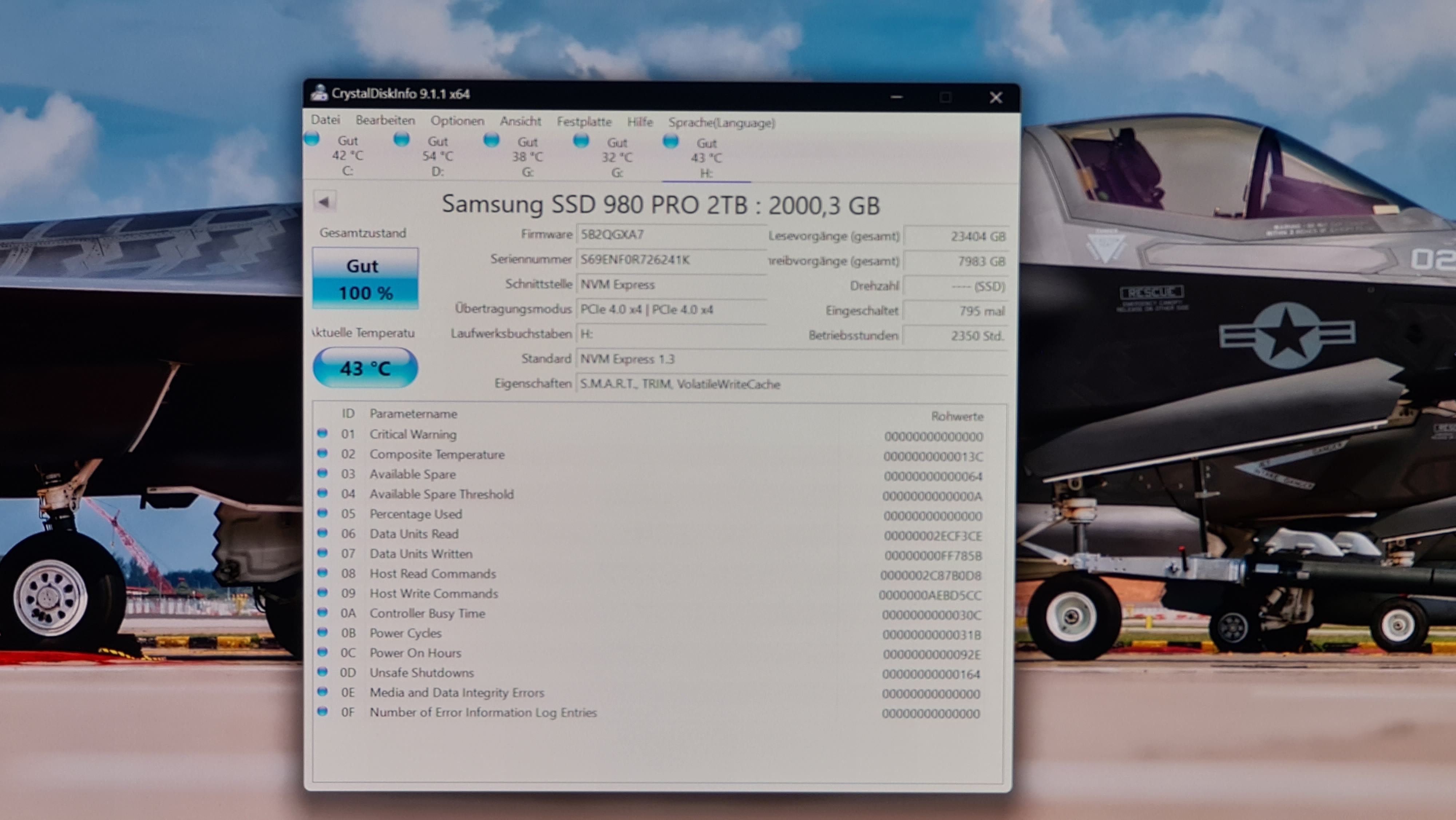Click the Firmware field 5B2QGXA7
The width and height of the screenshot is (1456, 820).
click(x=671, y=234)
